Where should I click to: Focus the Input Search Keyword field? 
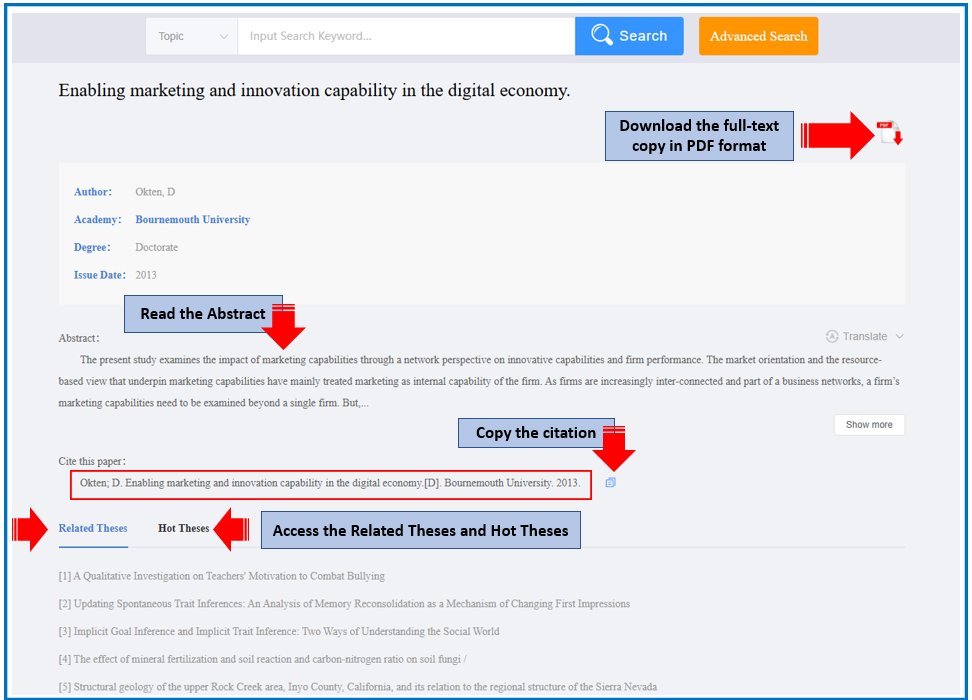(406, 36)
